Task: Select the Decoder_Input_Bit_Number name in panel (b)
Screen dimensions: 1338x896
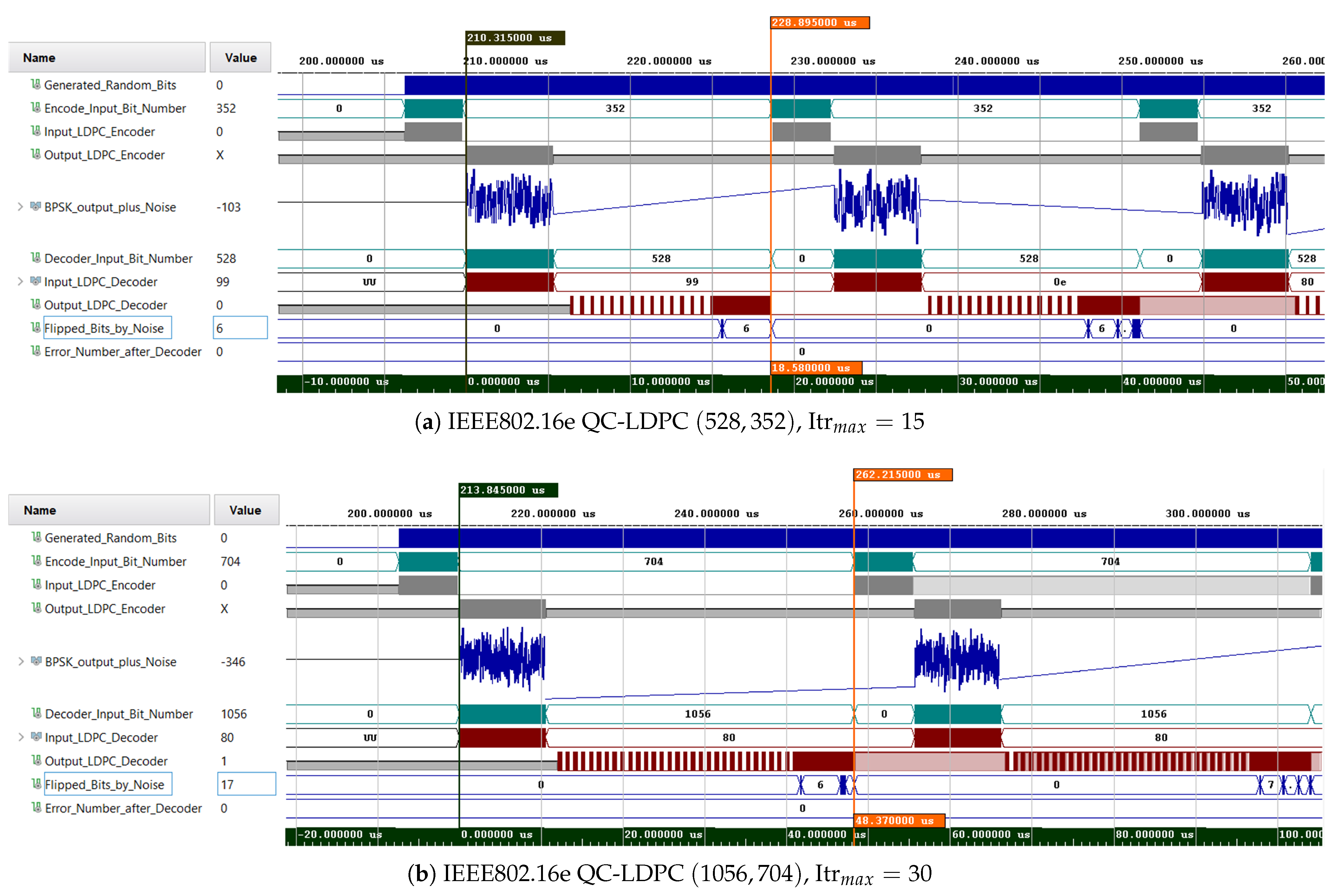Action: (119, 714)
